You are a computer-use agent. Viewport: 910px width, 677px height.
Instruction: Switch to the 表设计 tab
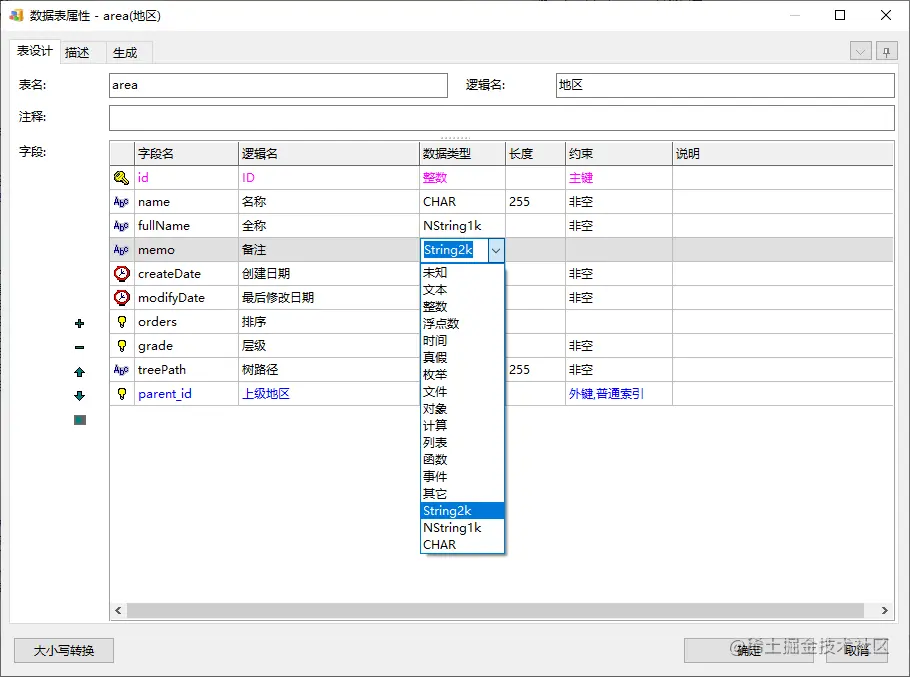[34, 51]
